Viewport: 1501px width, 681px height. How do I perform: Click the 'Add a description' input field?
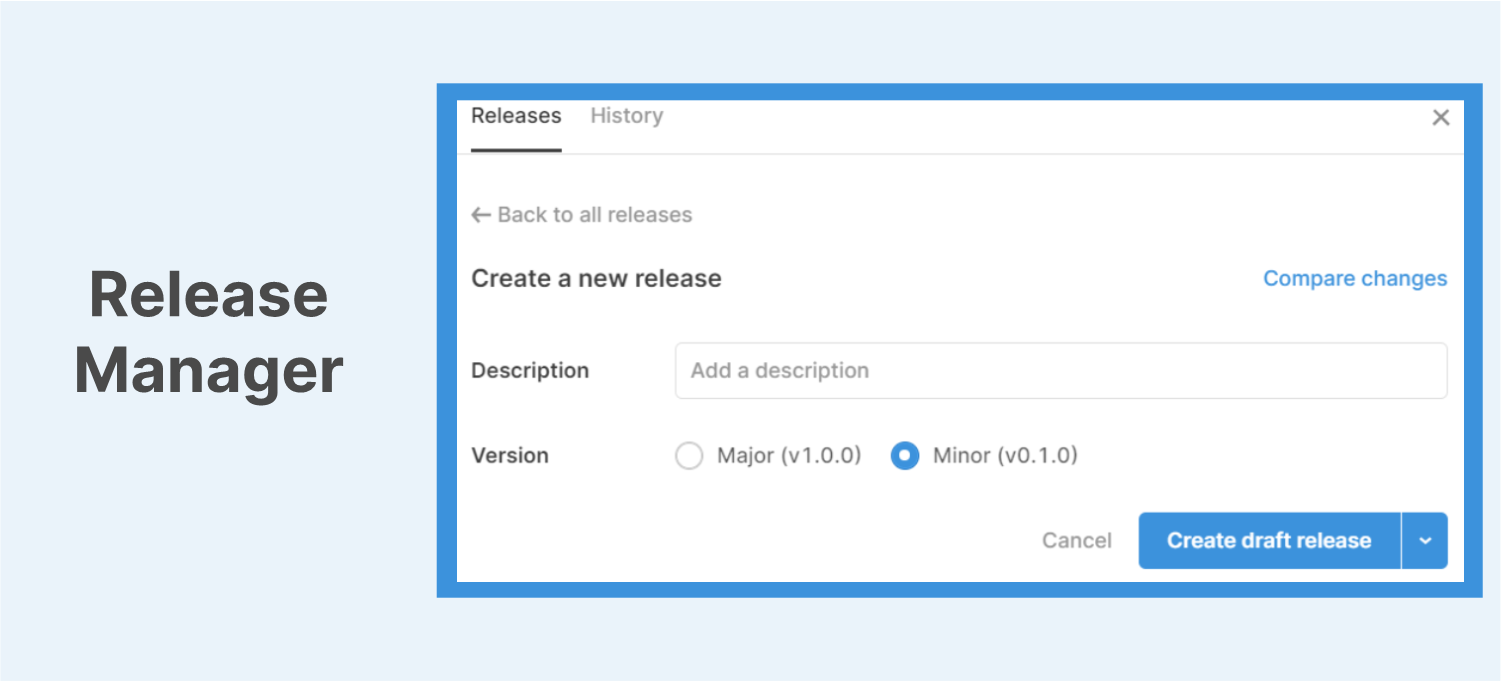1060,370
